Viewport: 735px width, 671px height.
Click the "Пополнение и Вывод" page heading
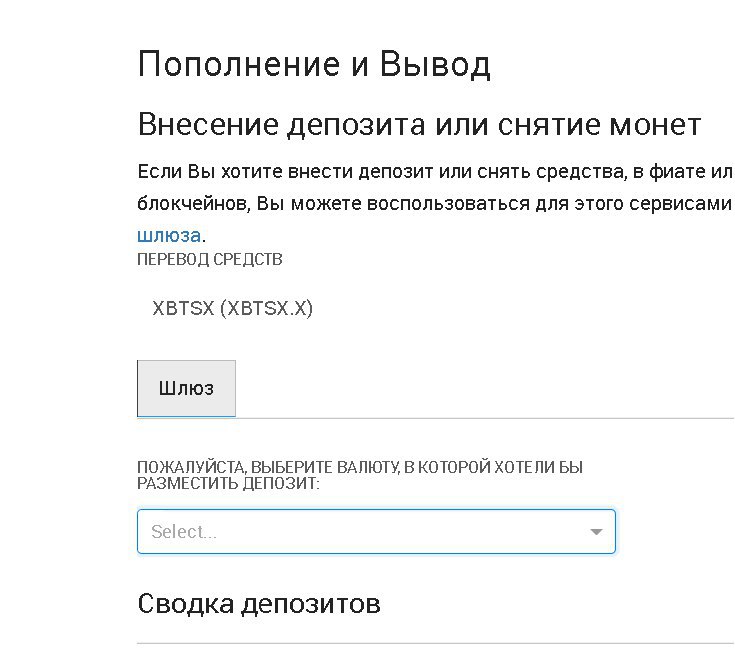point(314,64)
